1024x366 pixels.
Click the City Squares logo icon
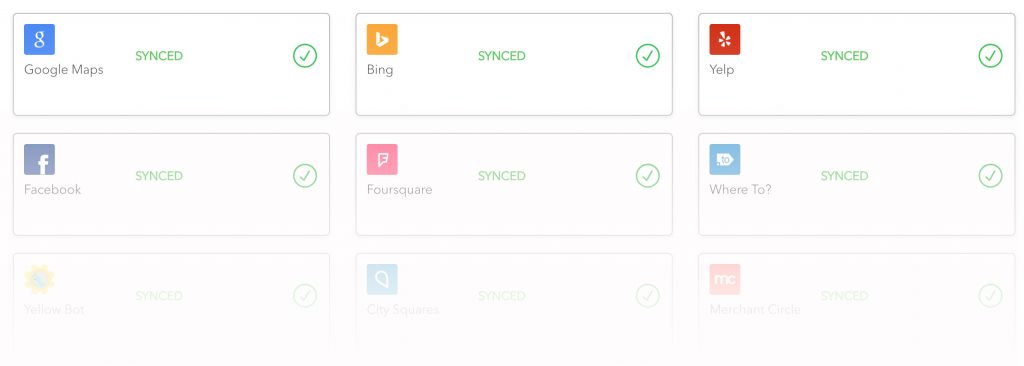pos(382,280)
